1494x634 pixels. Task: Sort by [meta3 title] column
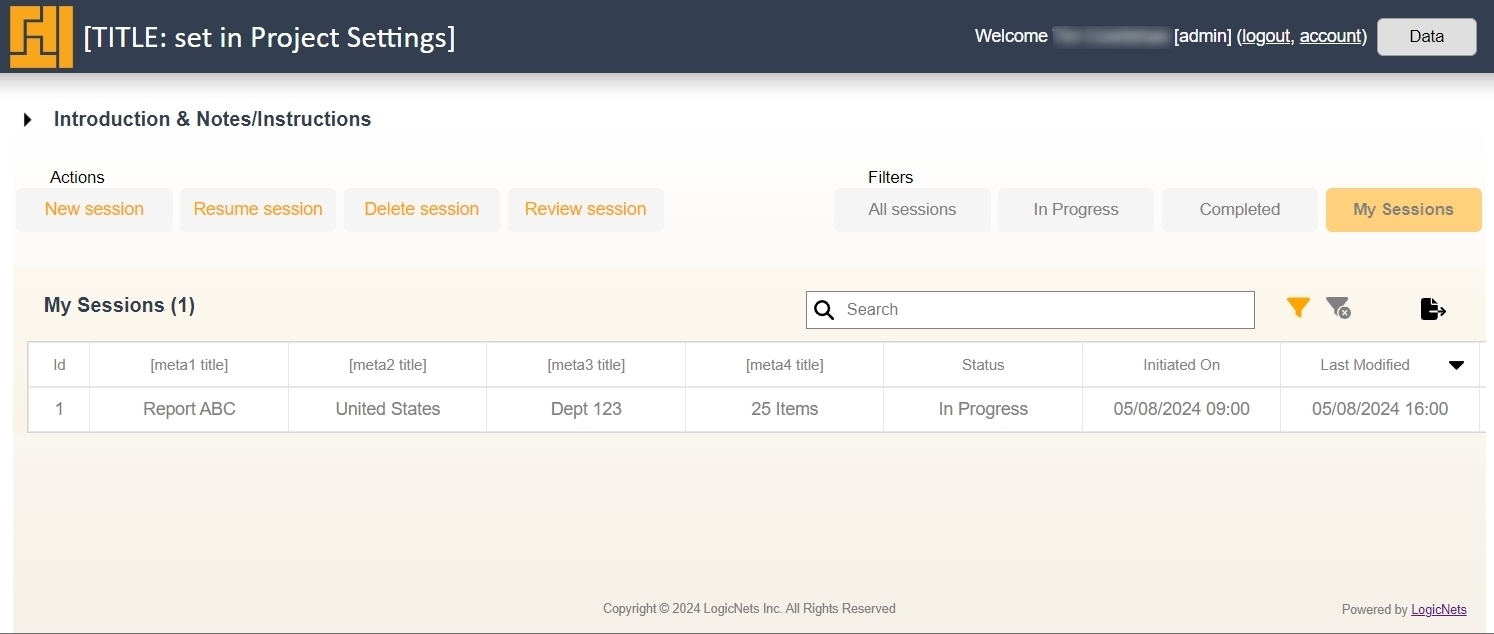pos(586,365)
